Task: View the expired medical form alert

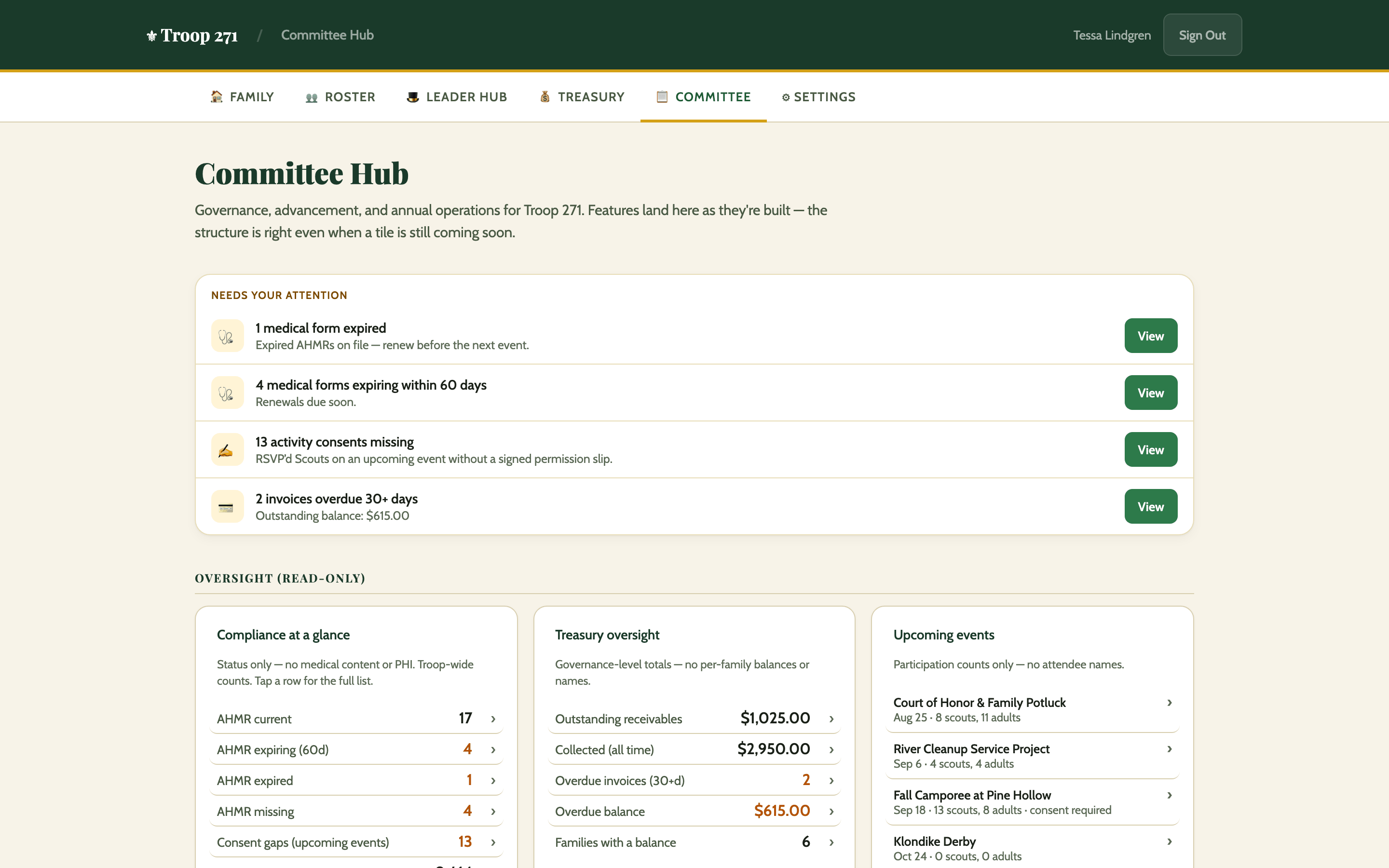Action: (x=1151, y=336)
